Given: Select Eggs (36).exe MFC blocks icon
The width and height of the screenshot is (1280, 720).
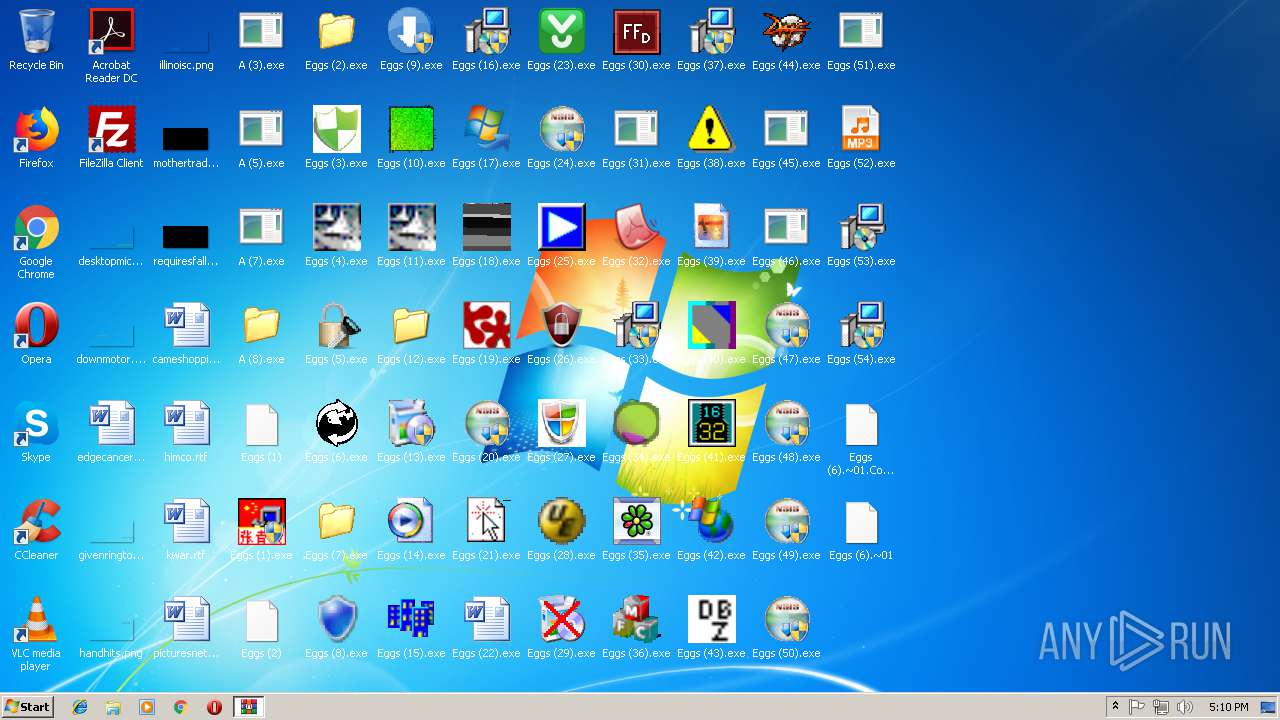Looking at the screenshot, I should [x=636, y=628].
